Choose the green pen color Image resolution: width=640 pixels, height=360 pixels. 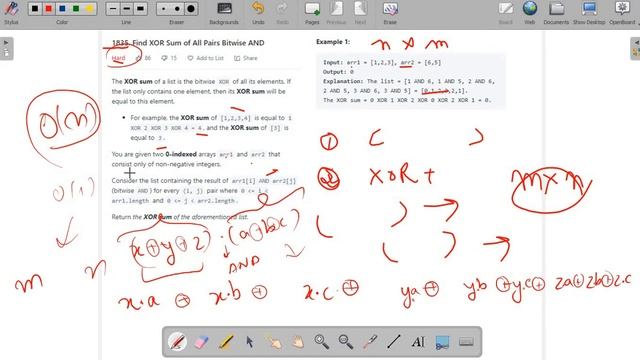76,9
